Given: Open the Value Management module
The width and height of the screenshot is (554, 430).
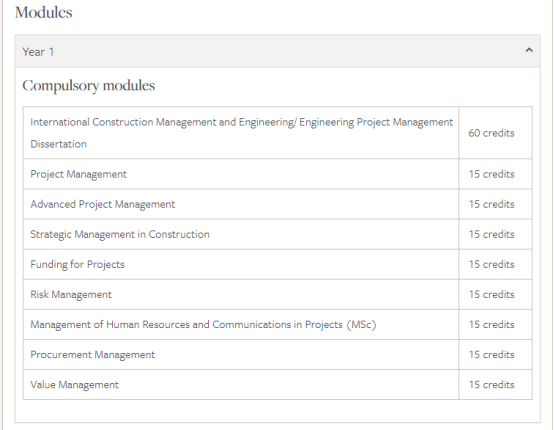Looking at the screenshot, I should click(x=75, y=384).
